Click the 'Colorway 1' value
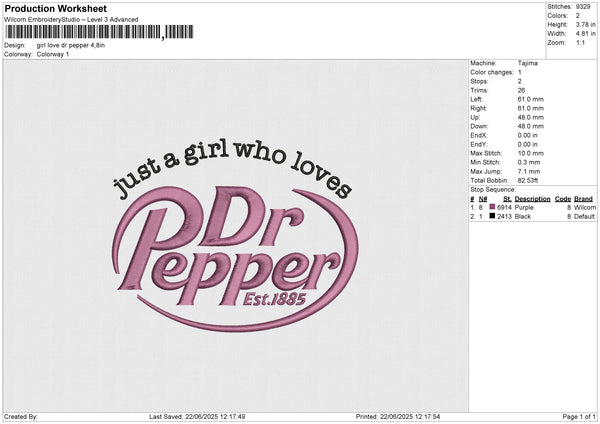The width and height of the screenshot is (600, 424). pyautogui.click(x=53, y=54)
